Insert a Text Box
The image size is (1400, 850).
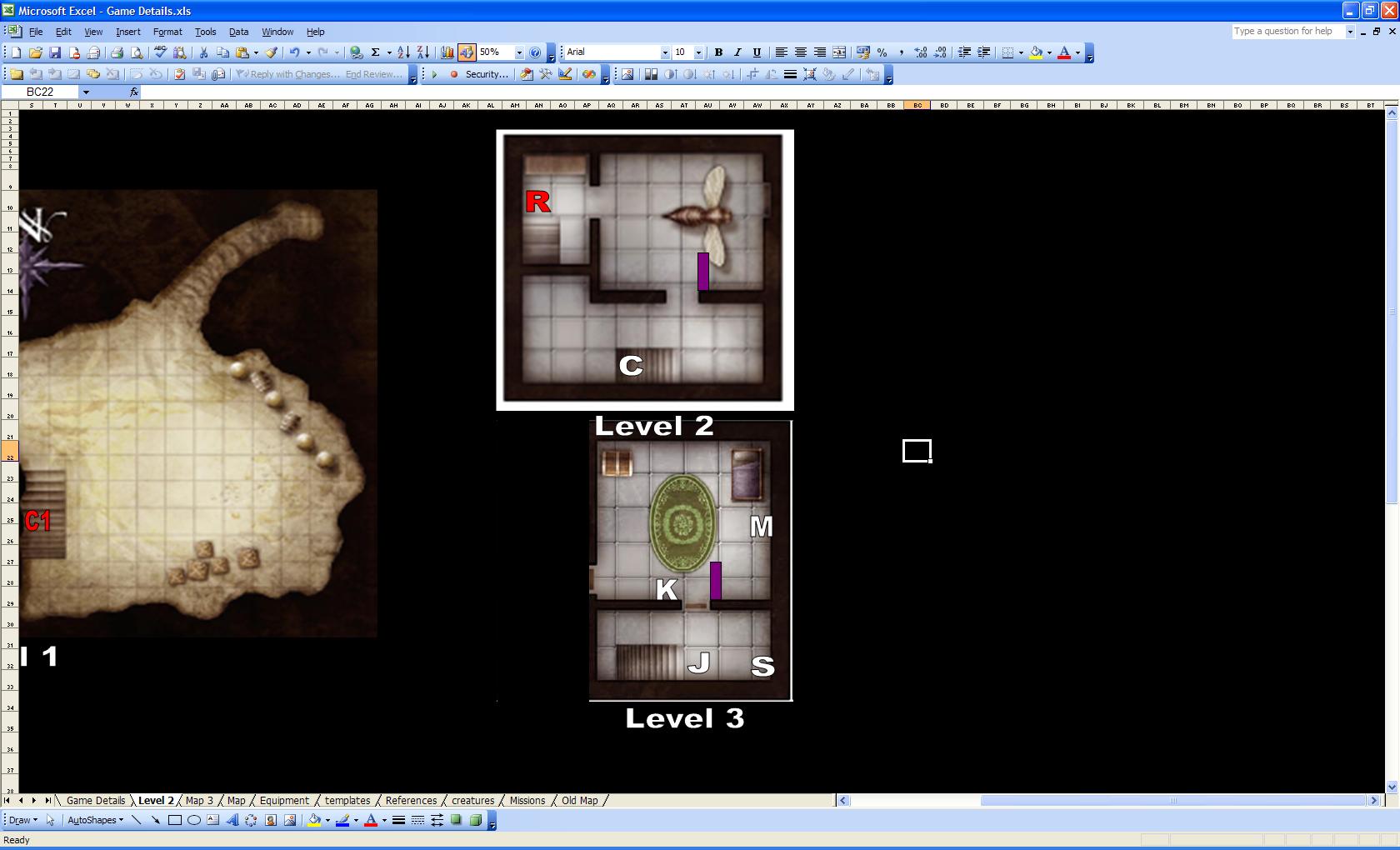coord(213,820)
